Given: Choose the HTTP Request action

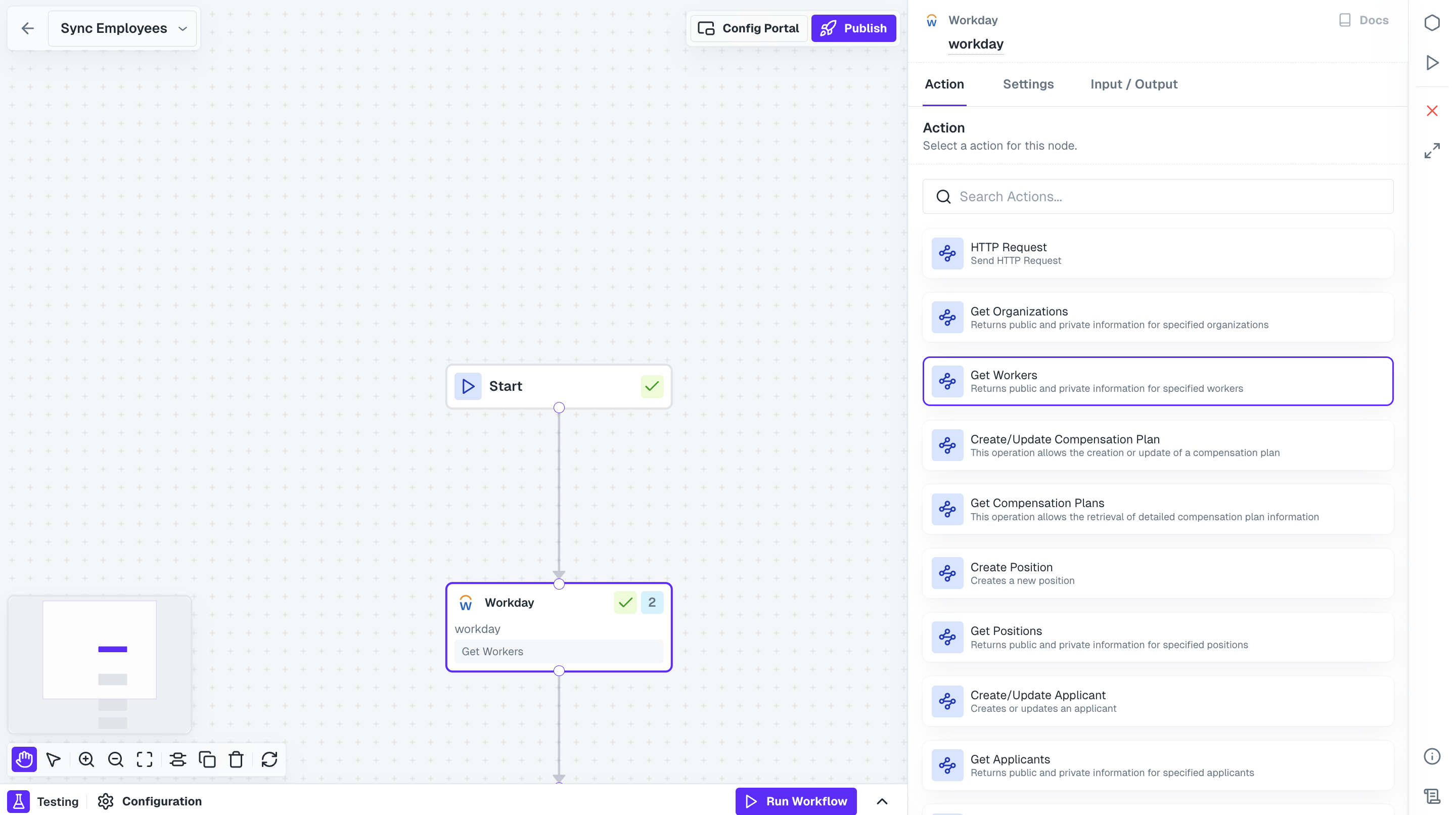Looking at the screenshot, I should tap(1158, 253).
